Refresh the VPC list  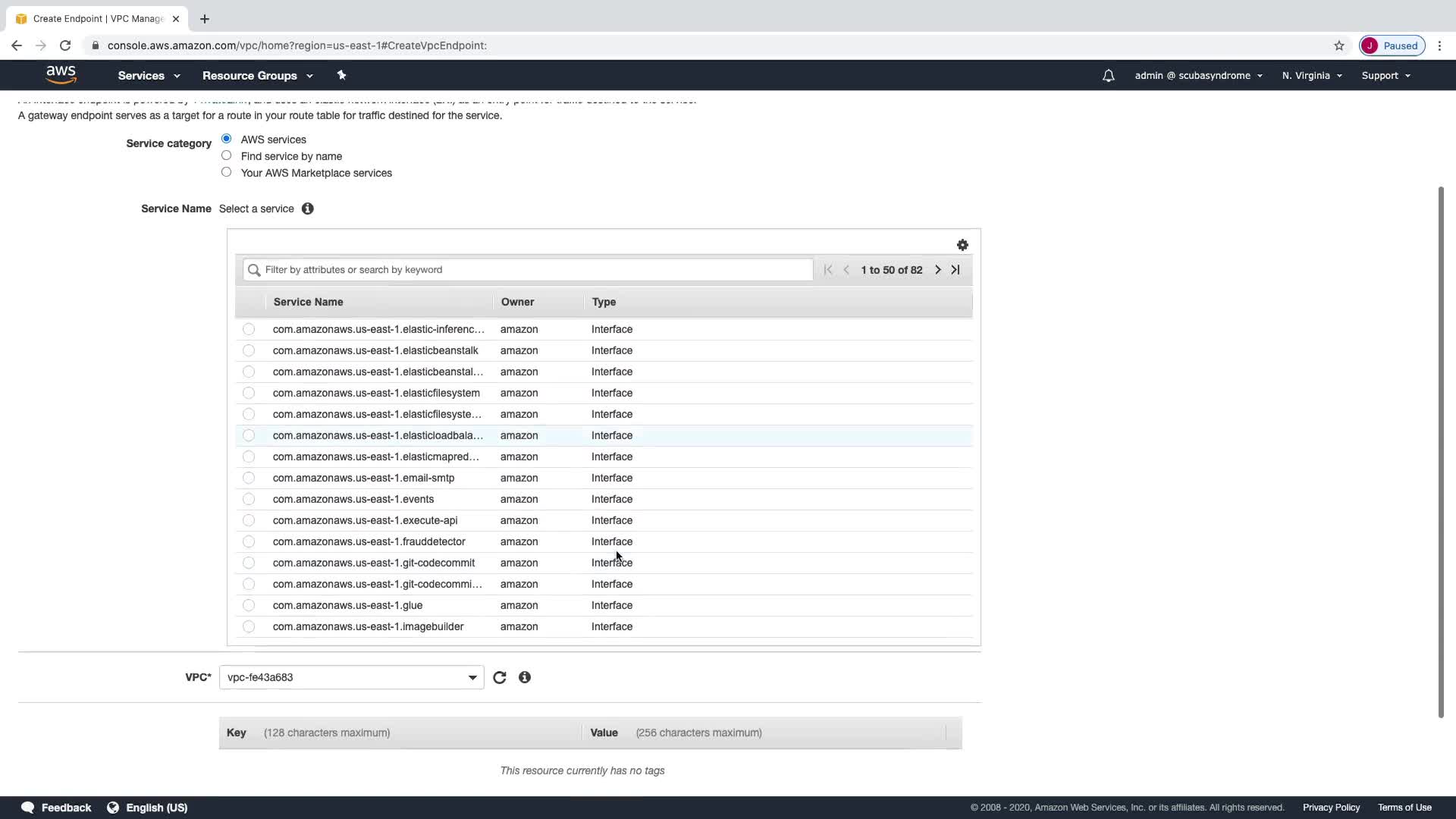[499, 677]
